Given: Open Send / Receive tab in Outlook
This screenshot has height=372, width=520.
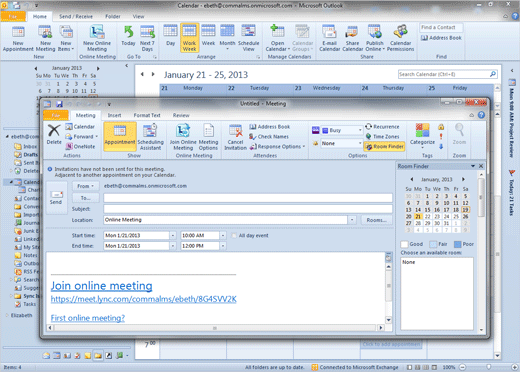Looking at the screenshot, I should click(x=76, y=16).
